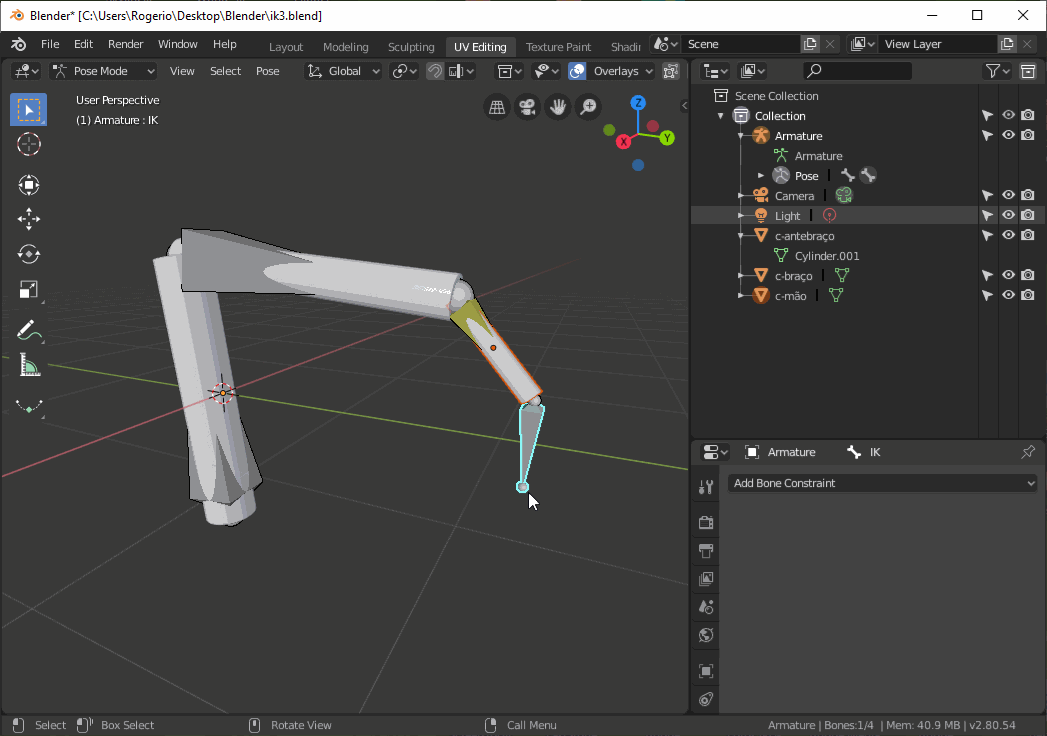Toggle Light visibility in the outliner
Image resolution: width=1047 pixels, height=736 pixels.
(1008, 214)
